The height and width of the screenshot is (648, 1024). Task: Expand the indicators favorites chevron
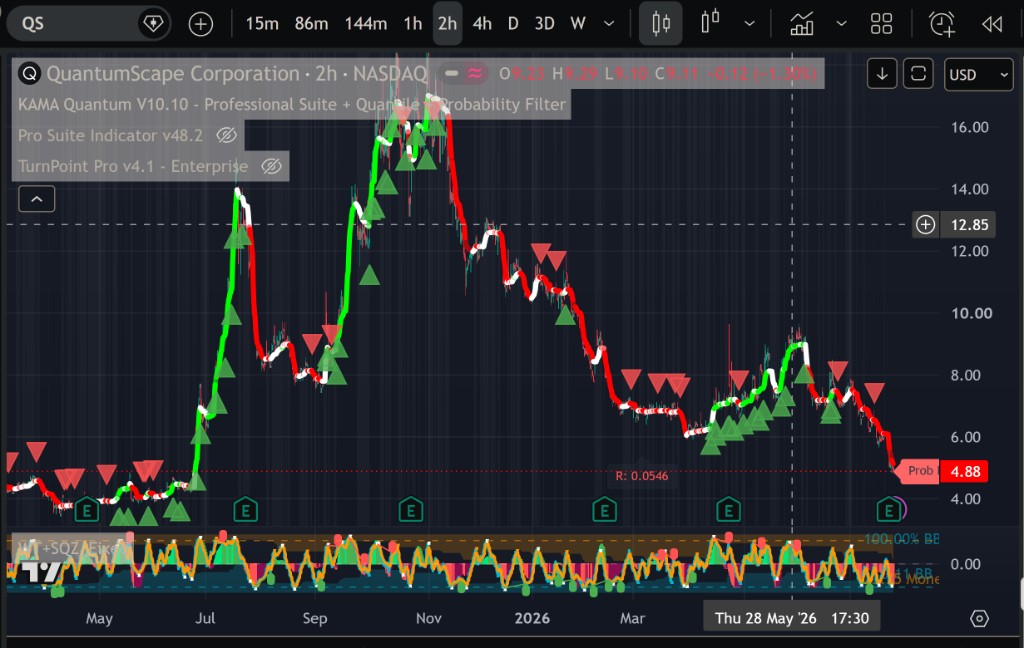click(x=841, y=24)
